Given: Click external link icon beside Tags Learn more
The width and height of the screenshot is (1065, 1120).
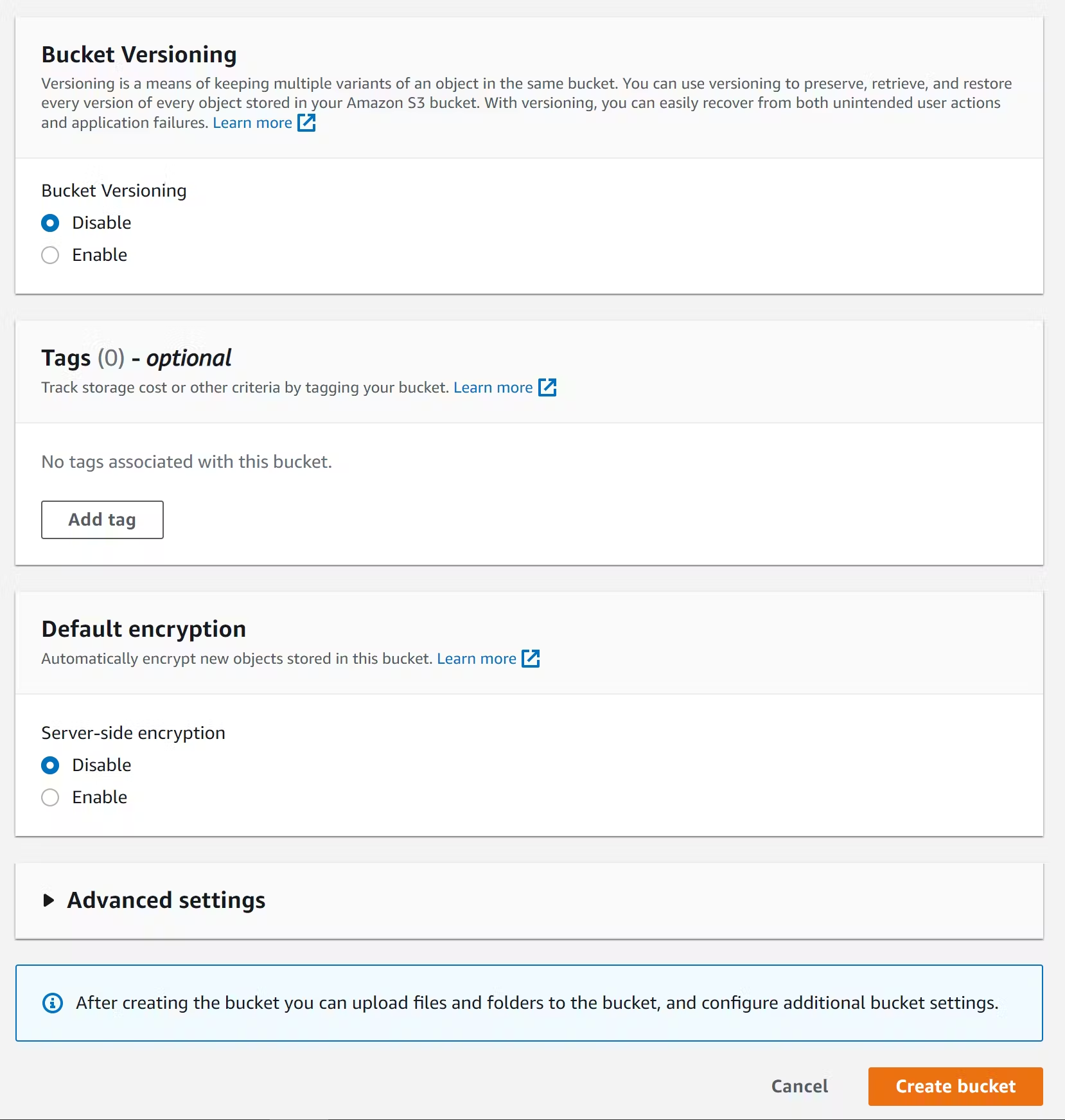Looking at the screenshot, I should [x=547, y=387].
